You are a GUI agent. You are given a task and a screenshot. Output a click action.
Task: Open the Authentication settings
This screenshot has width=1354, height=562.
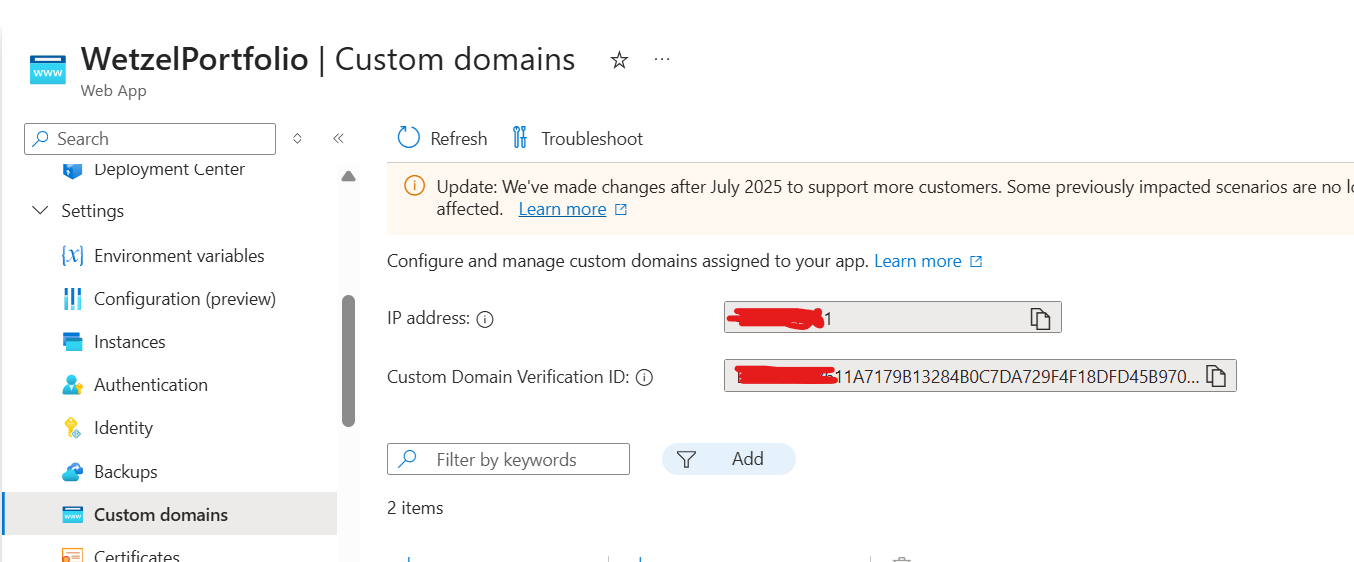pos(150,385)
